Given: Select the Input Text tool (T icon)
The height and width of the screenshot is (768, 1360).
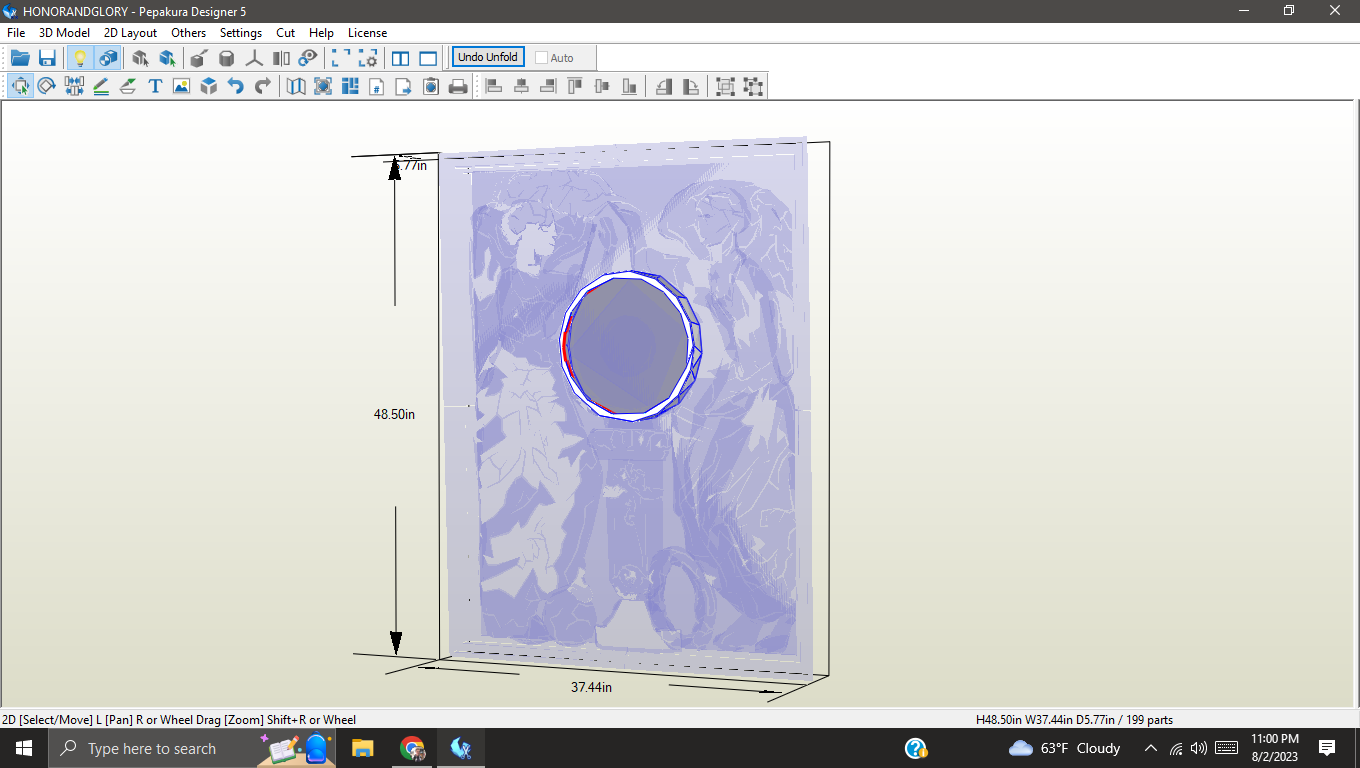Looking at the screenshot, I should [155, 86].
